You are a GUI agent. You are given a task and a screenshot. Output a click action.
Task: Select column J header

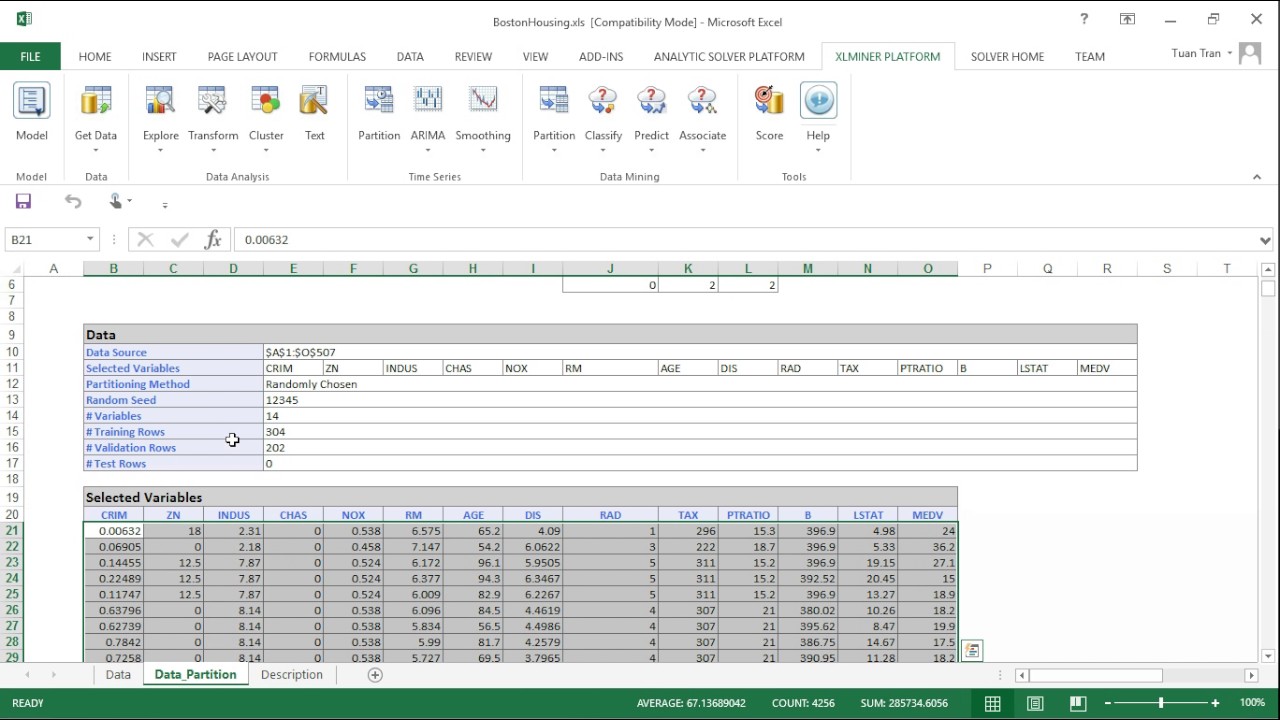(x=610, y=268)
